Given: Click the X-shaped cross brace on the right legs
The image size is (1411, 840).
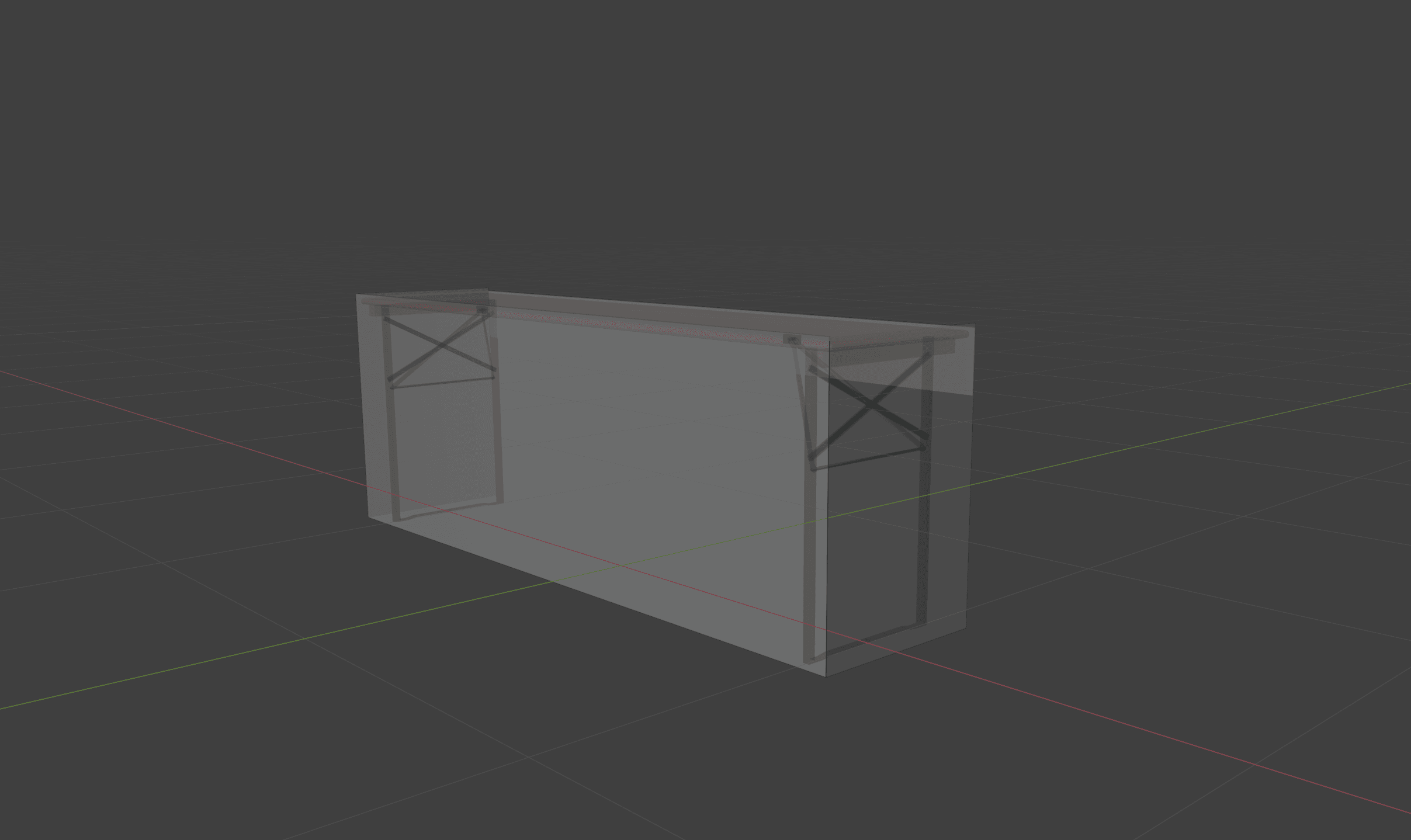Looking at the screenshot, I should tap(869, 405).
